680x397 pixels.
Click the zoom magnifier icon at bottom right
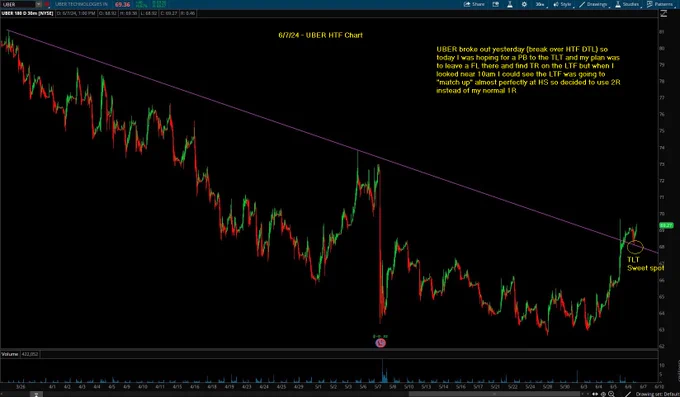(x=611, y=394)
